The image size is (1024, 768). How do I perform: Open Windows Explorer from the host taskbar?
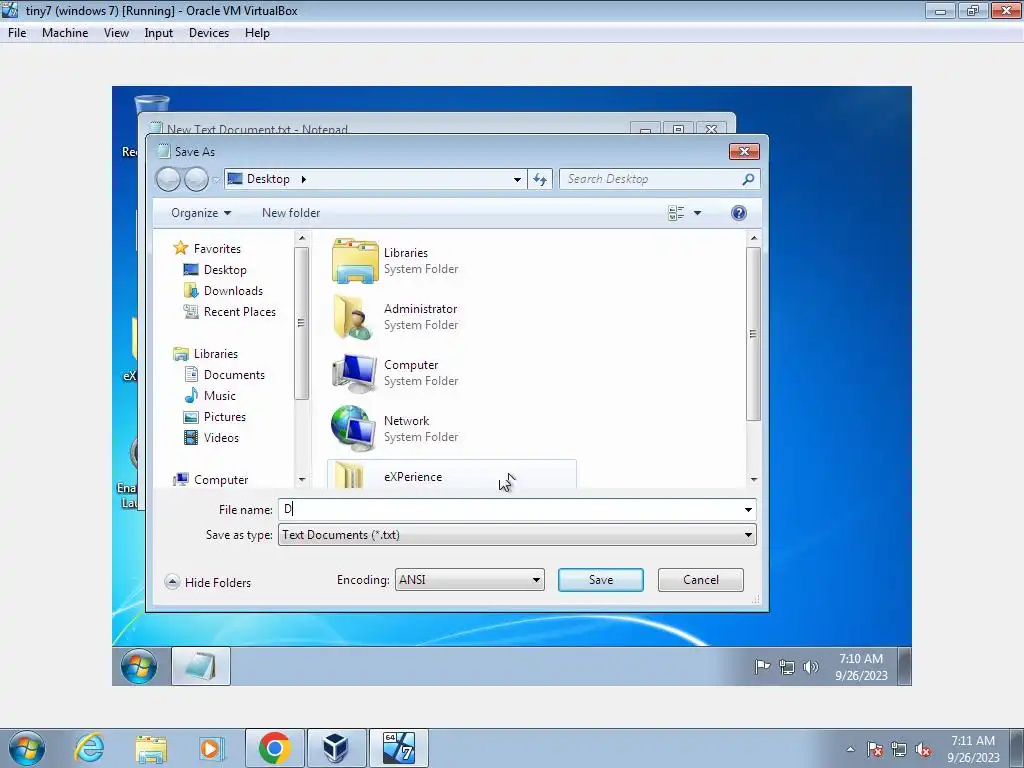151,748
